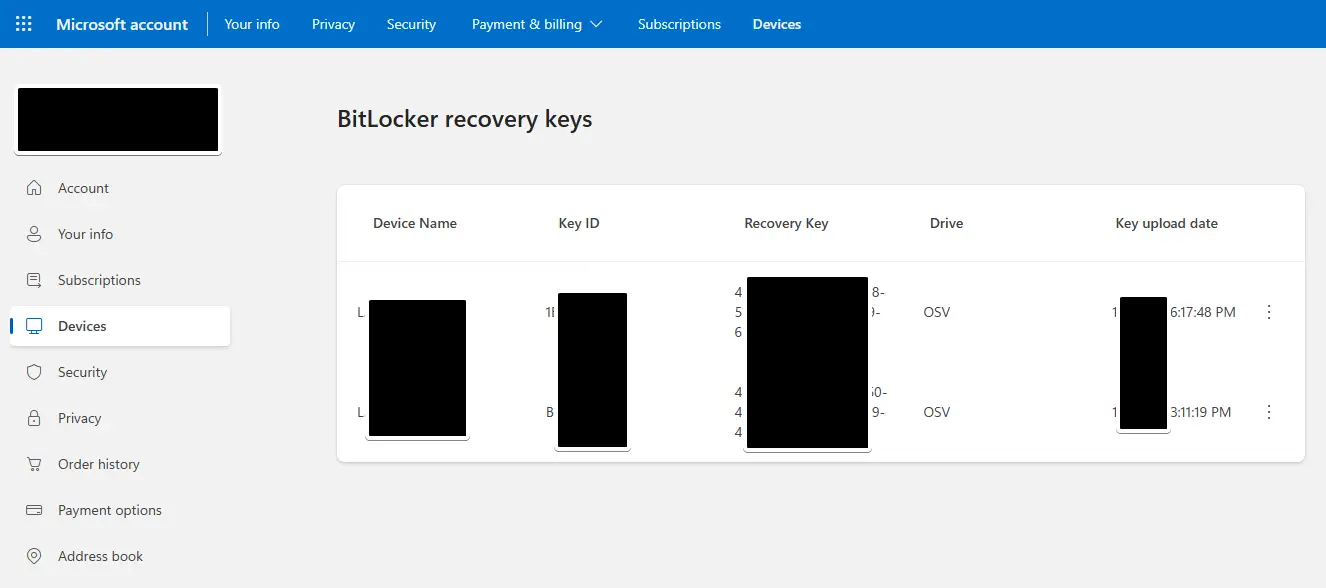Click the Address book location icon
Viewport: 1326px width, 588px height.
pyautogui.click(x=34, y=556)
